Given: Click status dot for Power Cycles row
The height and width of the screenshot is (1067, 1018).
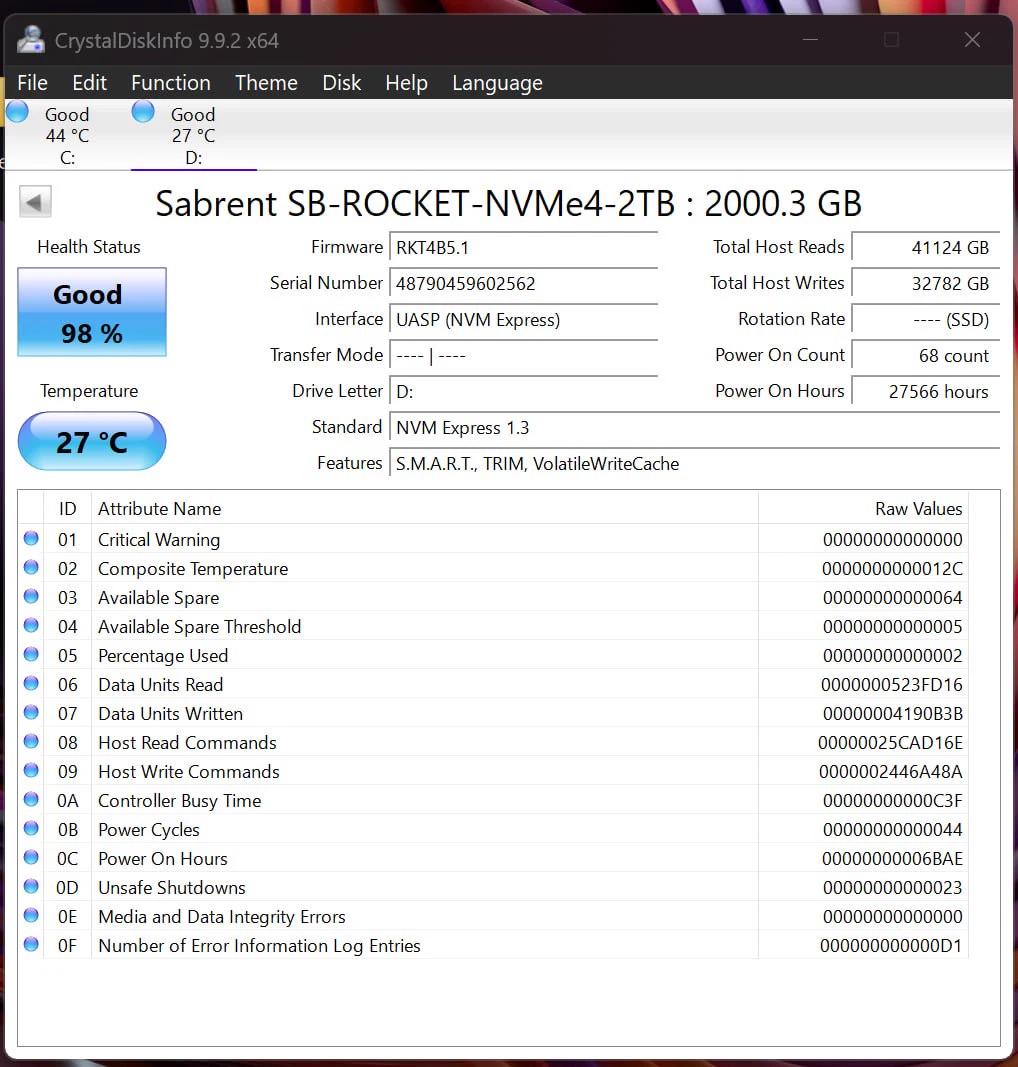Looking at the screenshot, I should [31, 828].
